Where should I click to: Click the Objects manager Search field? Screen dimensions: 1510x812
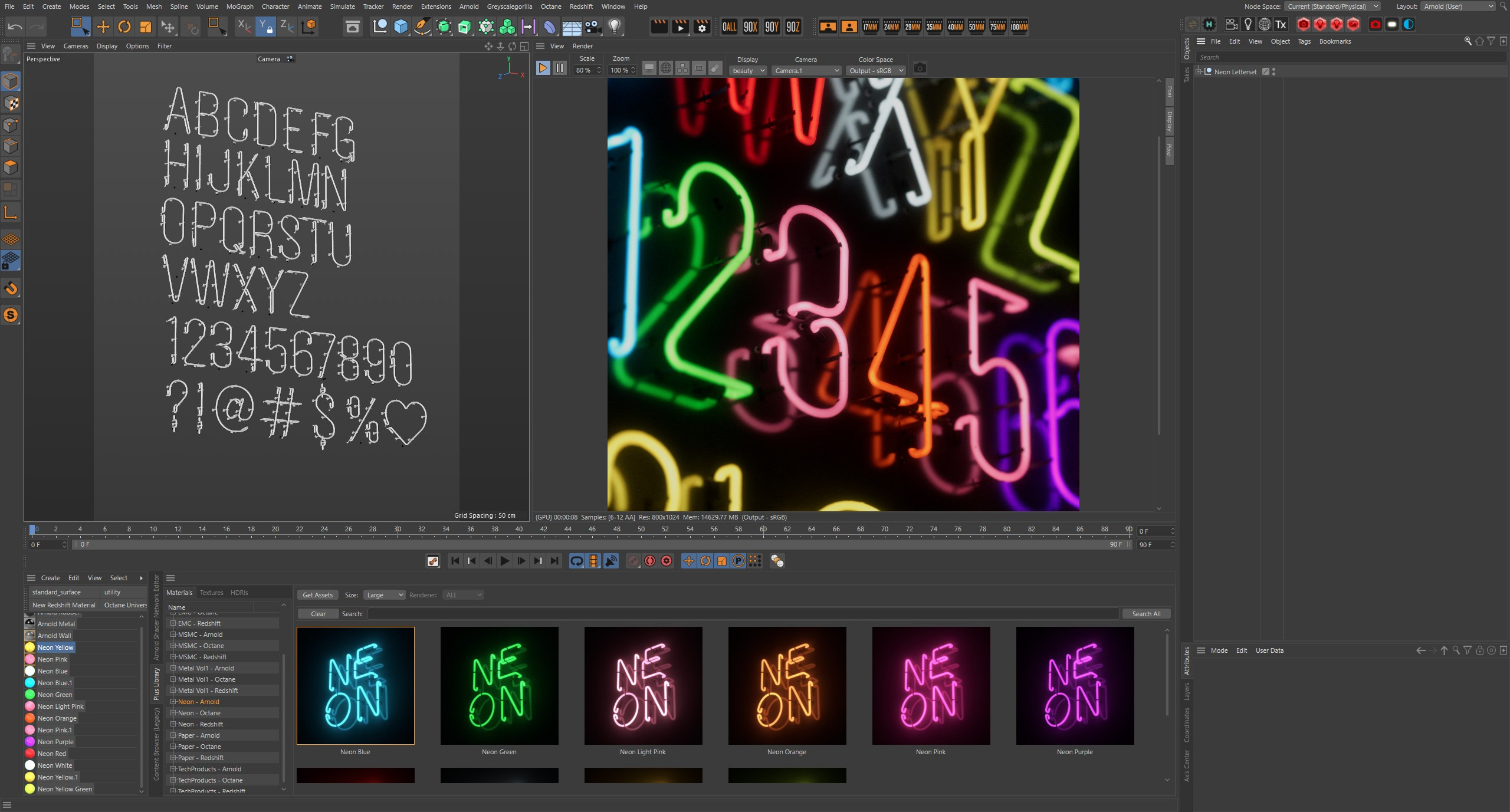coord(1351,57)
